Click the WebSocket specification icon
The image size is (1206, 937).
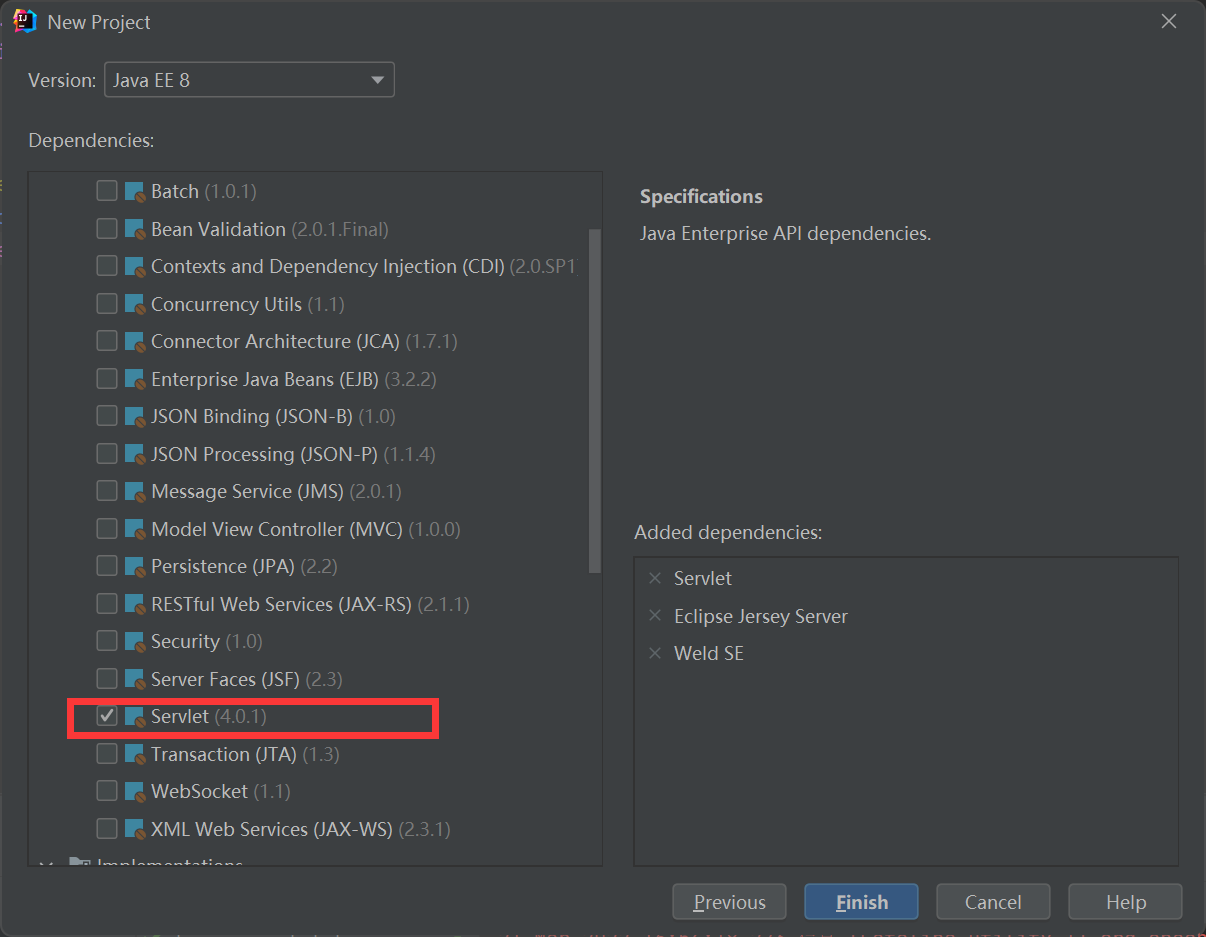tap(136, 791)
